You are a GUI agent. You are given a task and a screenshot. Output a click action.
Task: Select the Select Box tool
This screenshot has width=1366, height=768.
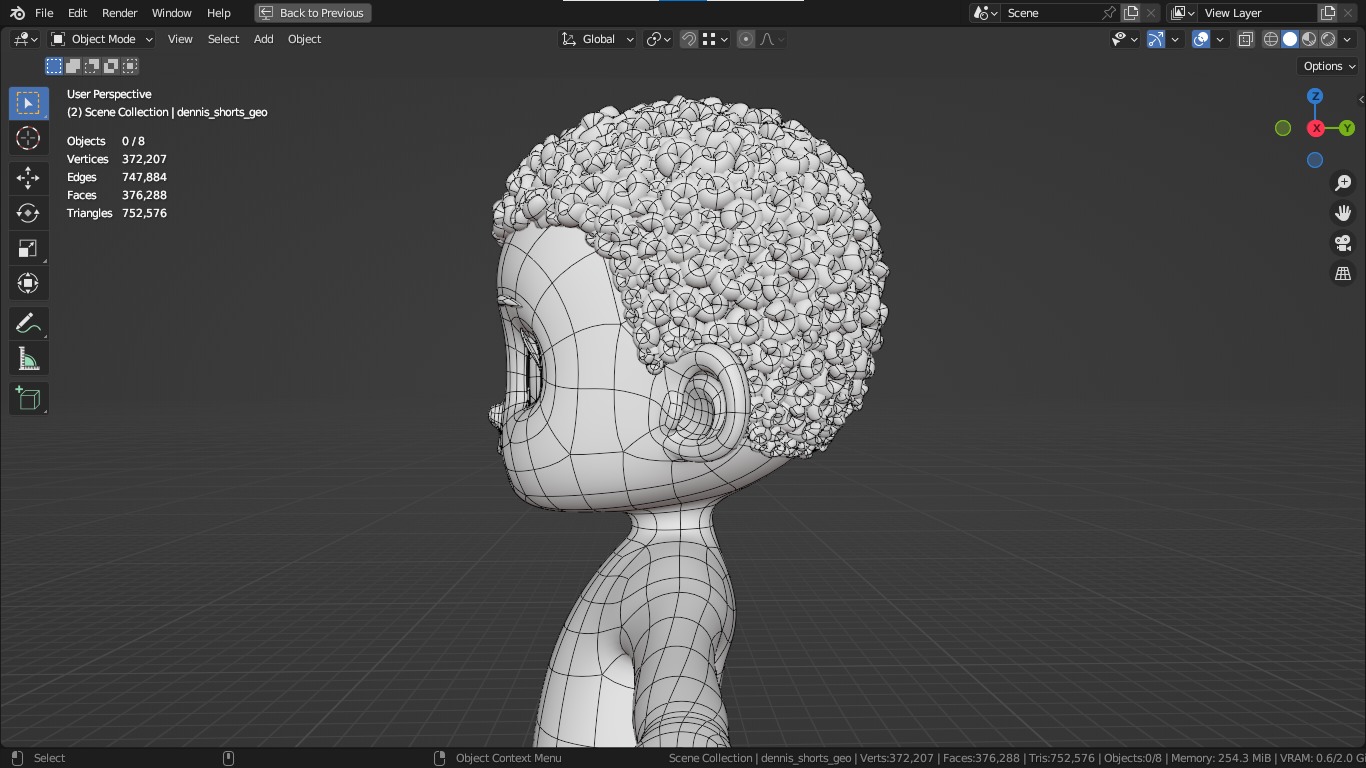tap(28, 103)
